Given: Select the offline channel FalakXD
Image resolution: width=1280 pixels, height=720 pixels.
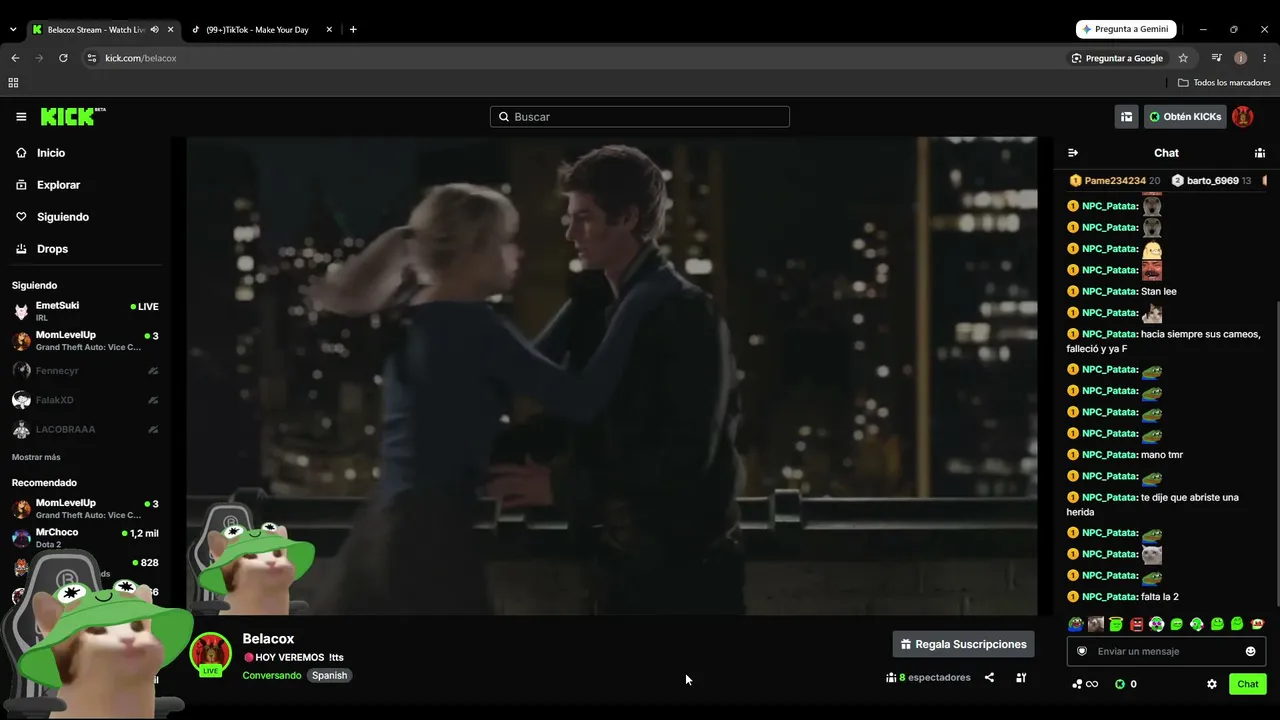Looking at the screenshot, I should click(85, 400).
